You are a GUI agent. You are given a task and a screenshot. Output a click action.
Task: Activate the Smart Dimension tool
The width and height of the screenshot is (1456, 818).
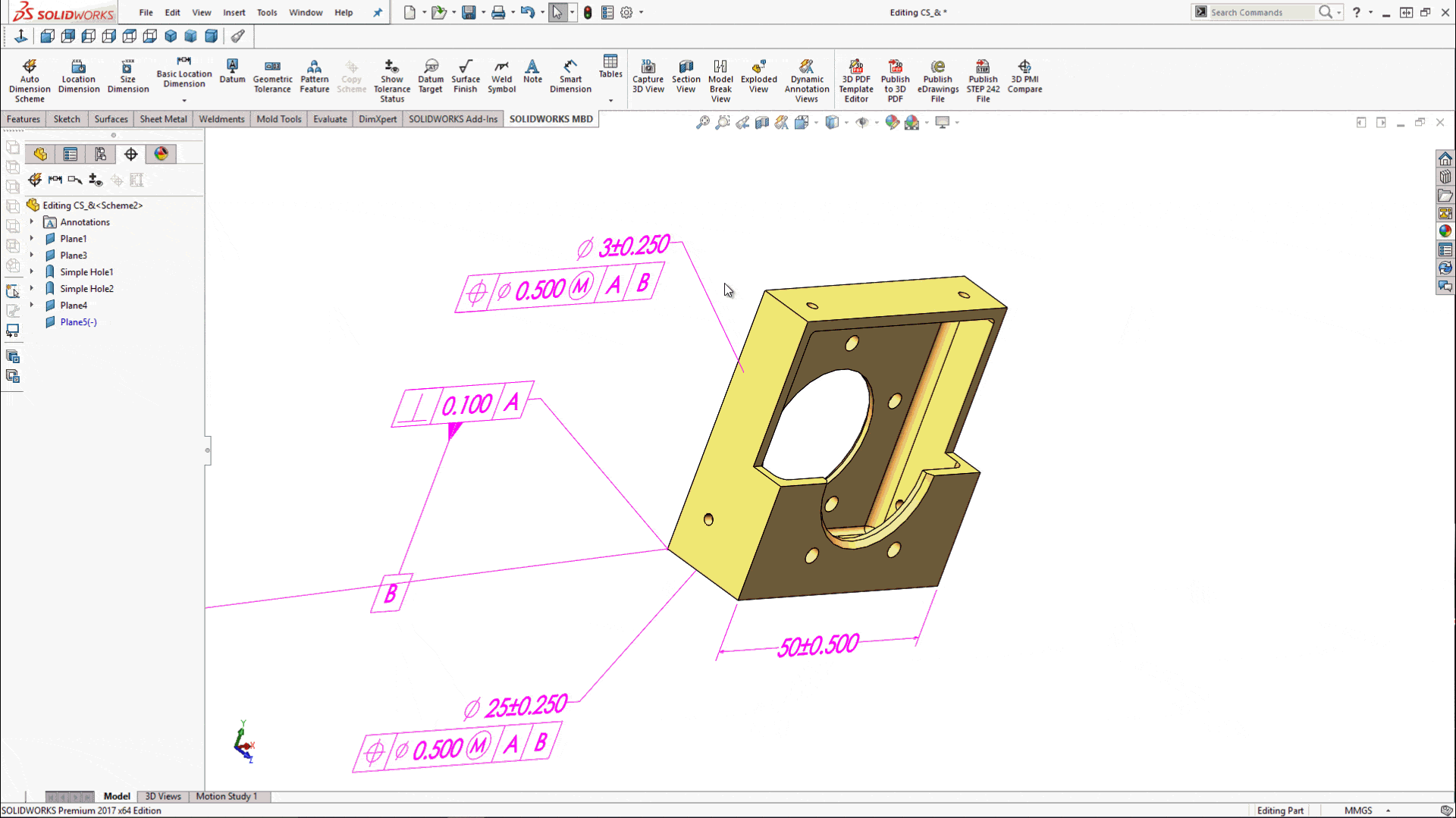tap(570, 76)
